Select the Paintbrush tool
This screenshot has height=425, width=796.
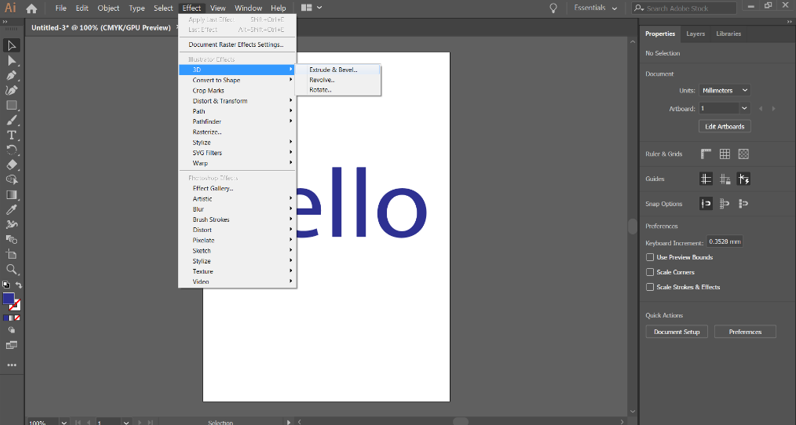(x=12, y=120)
